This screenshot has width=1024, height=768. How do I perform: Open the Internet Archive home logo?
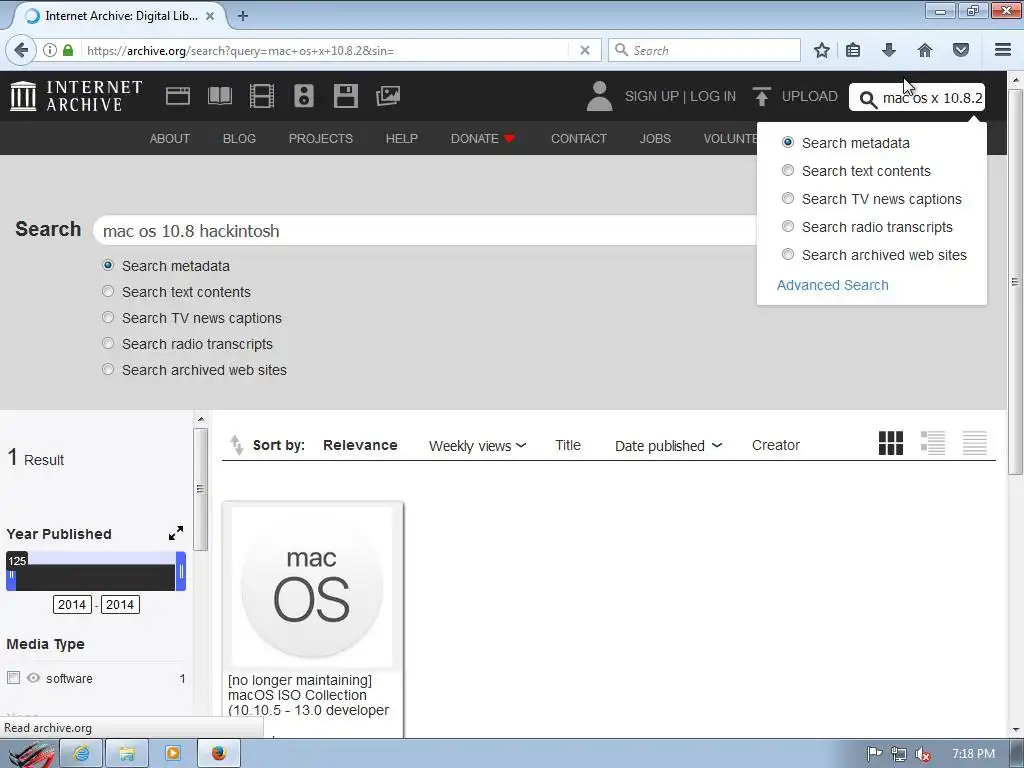coord(76,96)
